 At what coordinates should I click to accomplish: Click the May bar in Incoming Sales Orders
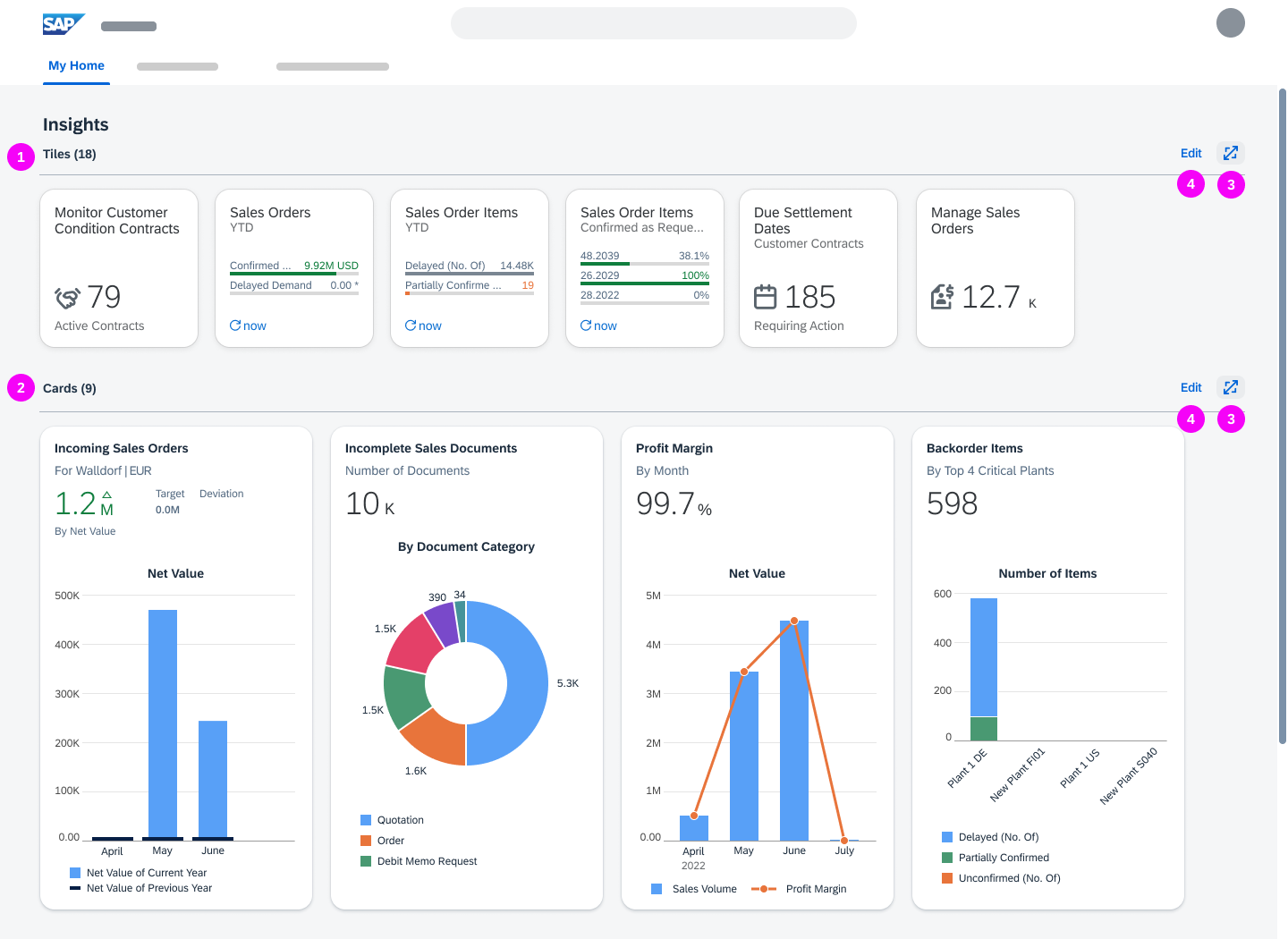tap(163, 723)
